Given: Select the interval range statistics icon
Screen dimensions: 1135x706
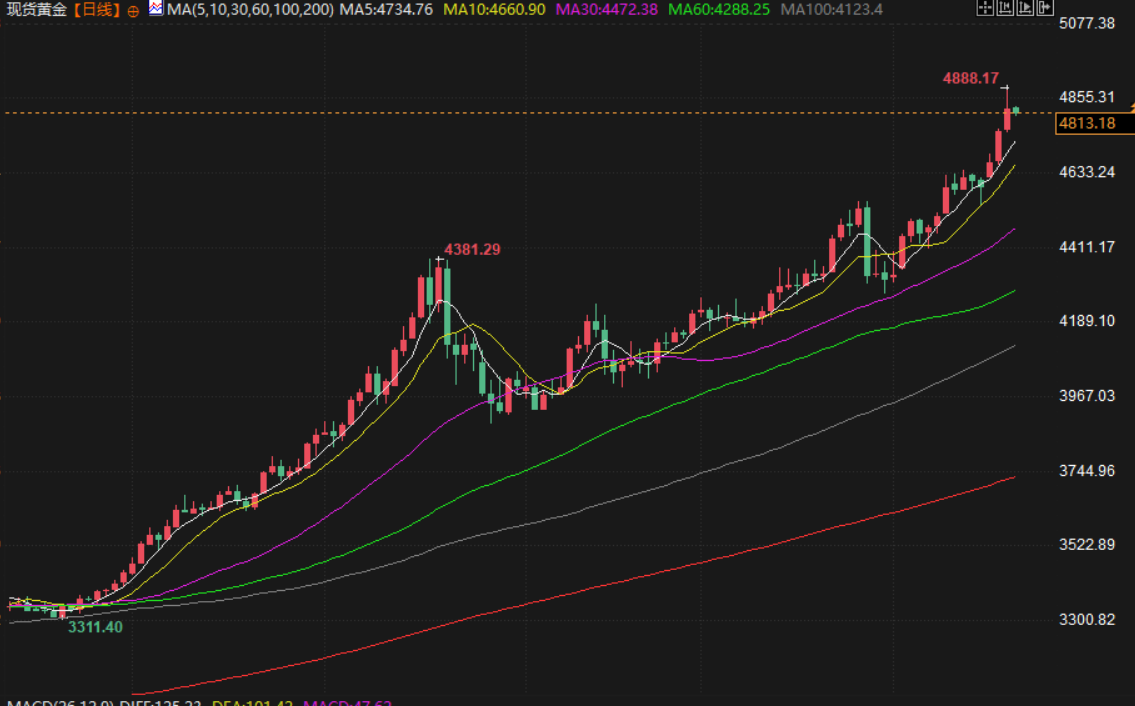Looking at the screenshot, I should click(1005, 7).
